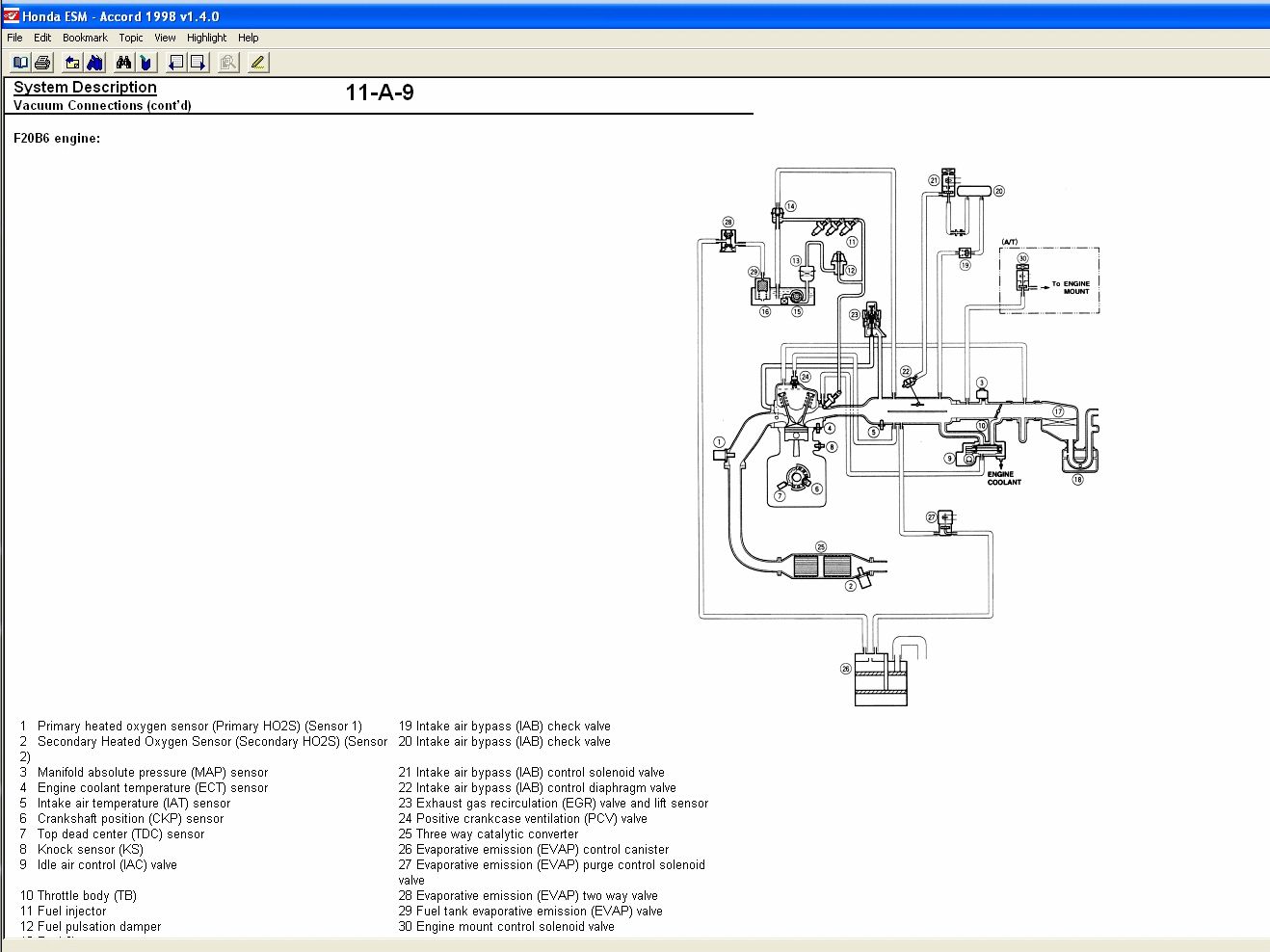This screenshot has width=1270, height=952.
Task: Open the Highlight menu
Action: point(206,38)
